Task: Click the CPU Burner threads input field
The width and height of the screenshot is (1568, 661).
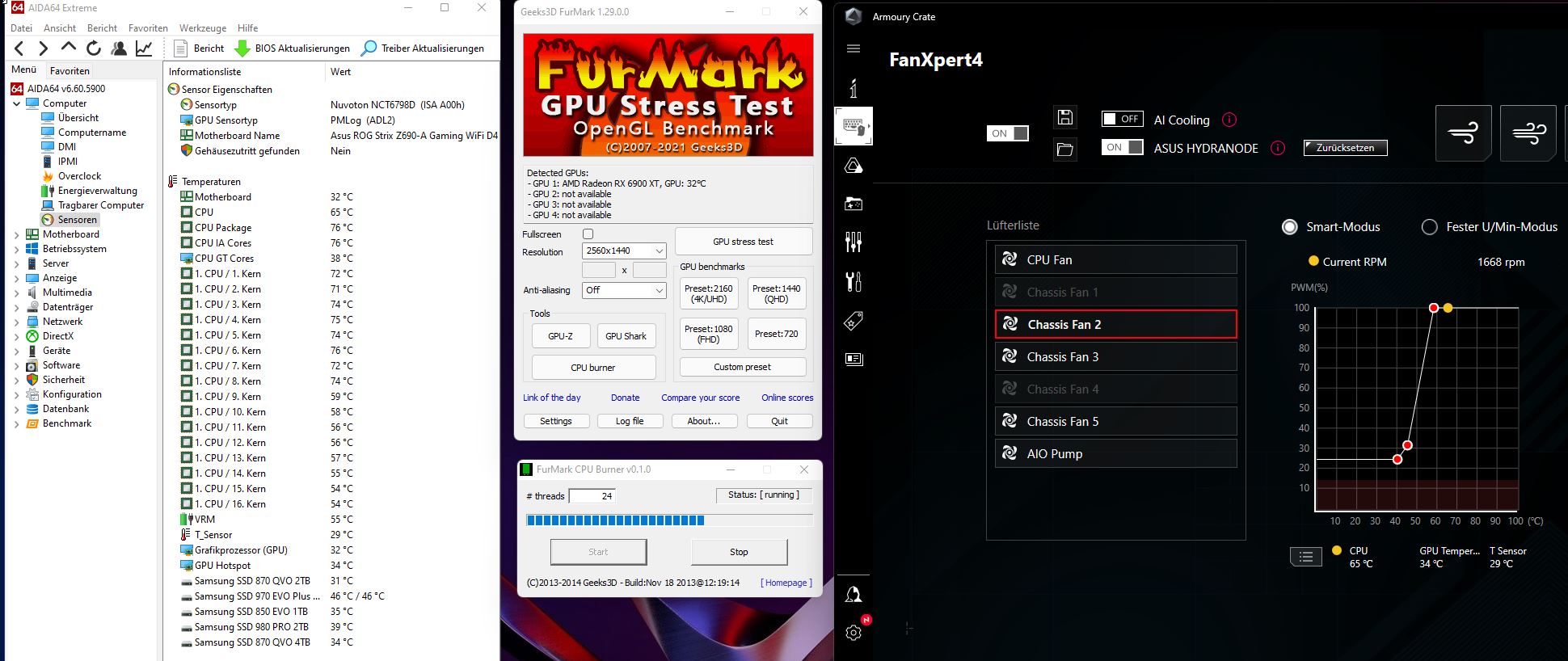Action: click(x=592, y=496)
